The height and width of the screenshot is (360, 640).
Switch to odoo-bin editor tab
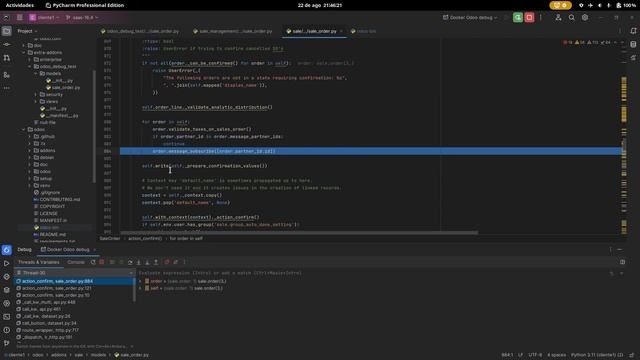(363, 31)
